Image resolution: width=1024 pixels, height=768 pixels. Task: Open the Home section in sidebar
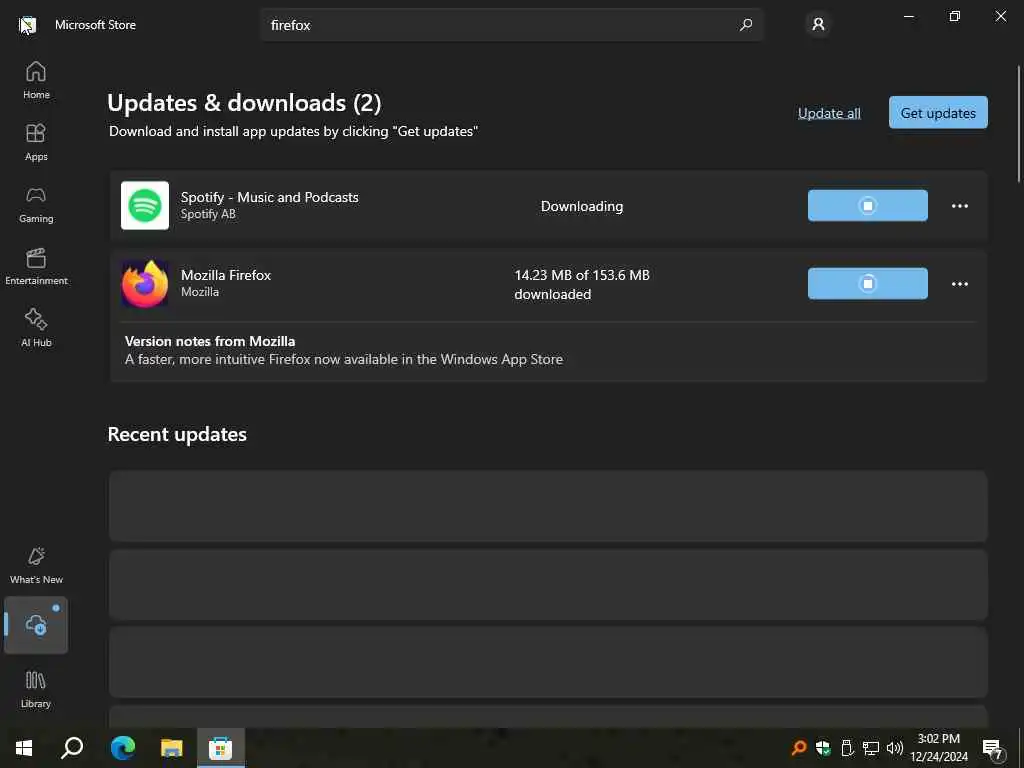(36, 80)
